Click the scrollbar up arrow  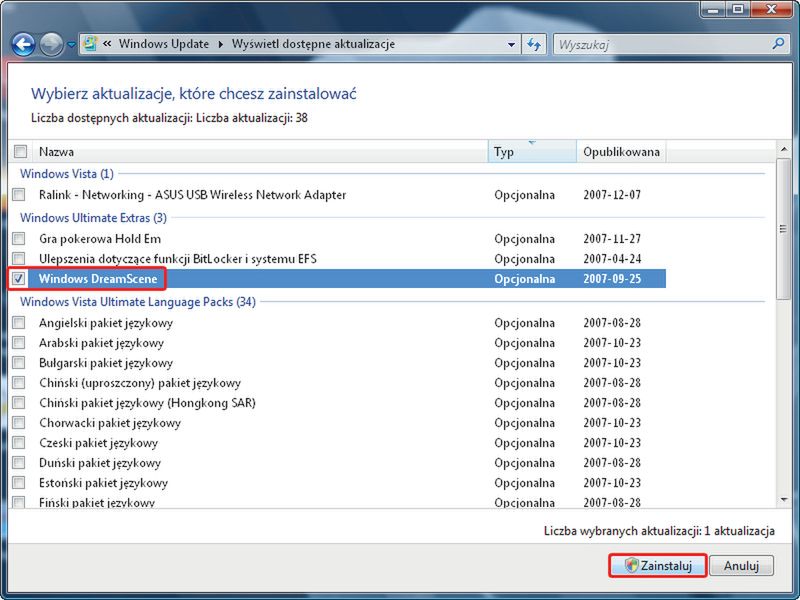click(x=784, y=149)
